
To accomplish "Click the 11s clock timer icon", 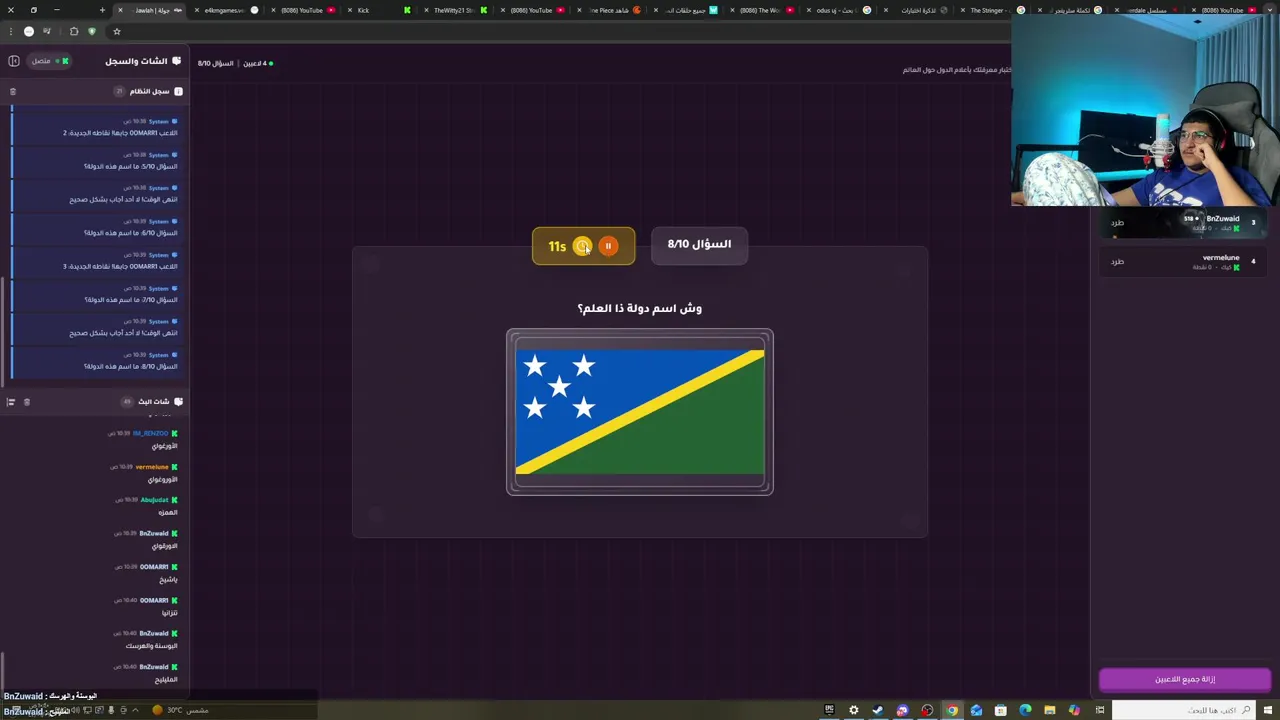I will pyautogui.click(x=582, y=246).
